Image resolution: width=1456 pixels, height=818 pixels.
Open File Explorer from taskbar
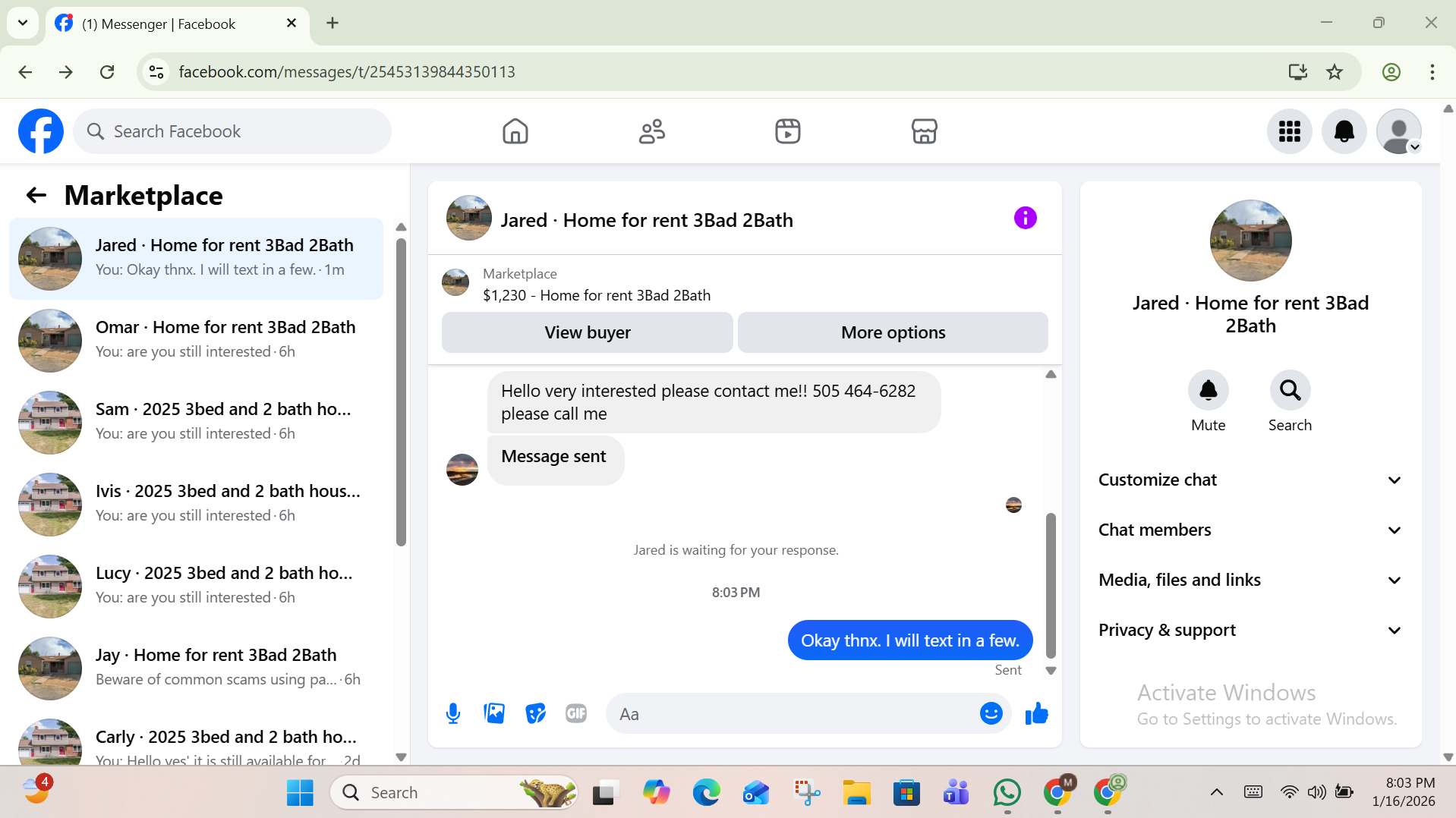[857, 792]
